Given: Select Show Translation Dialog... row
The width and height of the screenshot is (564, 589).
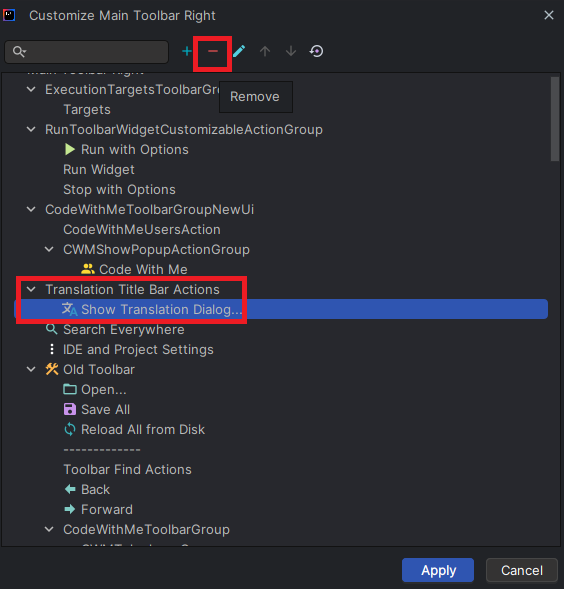Looking at the screenshot, I should pos(281,309).
